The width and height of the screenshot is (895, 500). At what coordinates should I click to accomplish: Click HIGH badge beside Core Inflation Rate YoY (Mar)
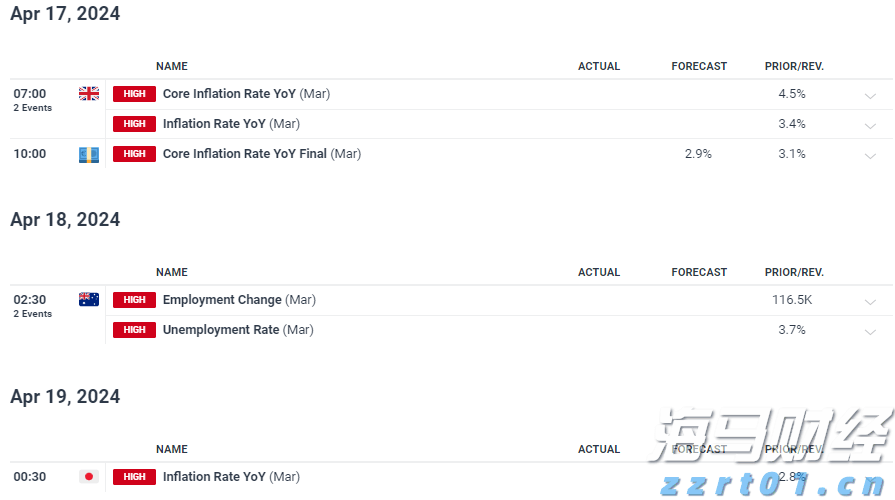pos(134,94)
